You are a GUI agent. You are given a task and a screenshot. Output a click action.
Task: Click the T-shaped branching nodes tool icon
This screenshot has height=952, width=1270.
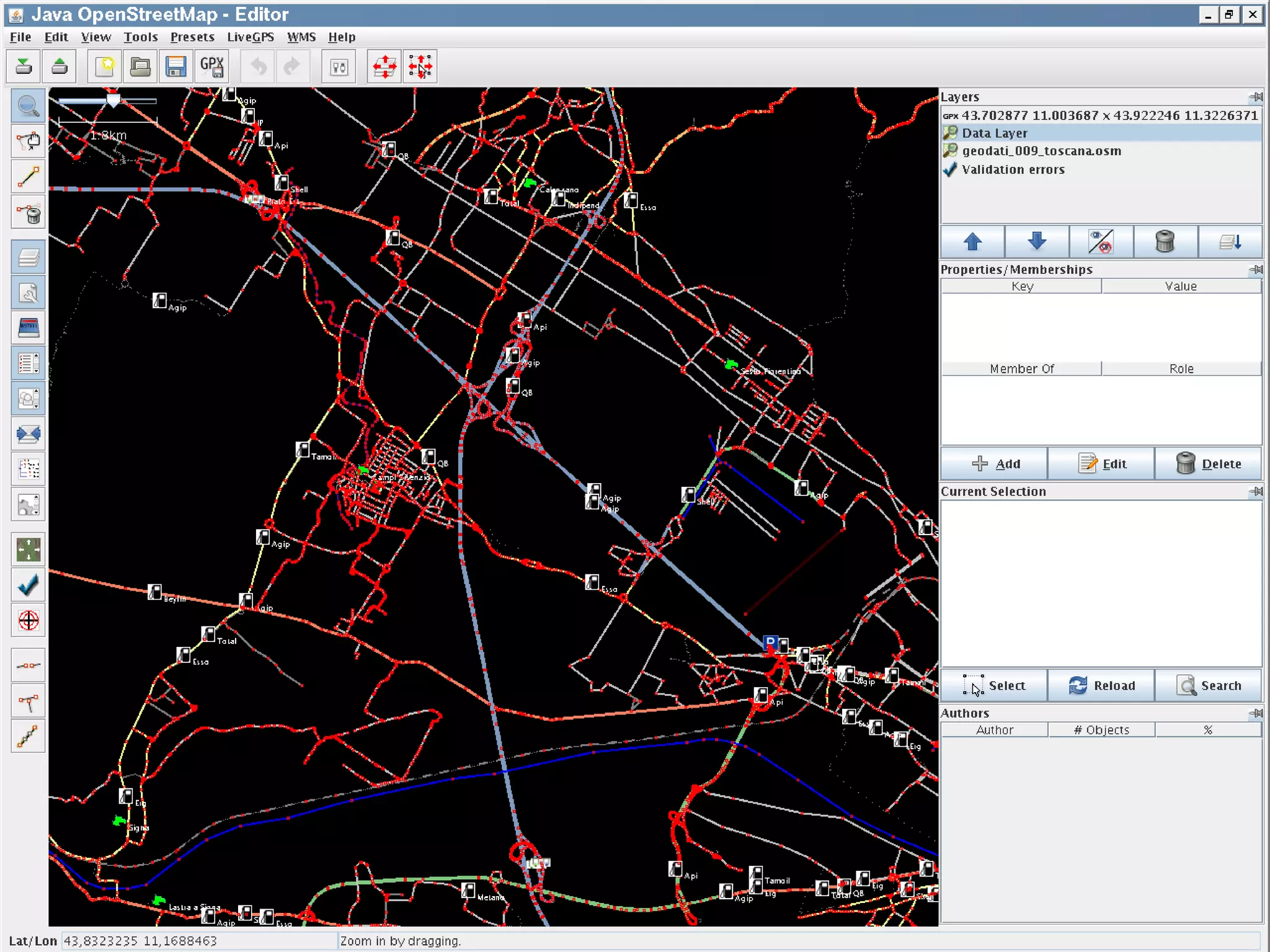(29, 701)
